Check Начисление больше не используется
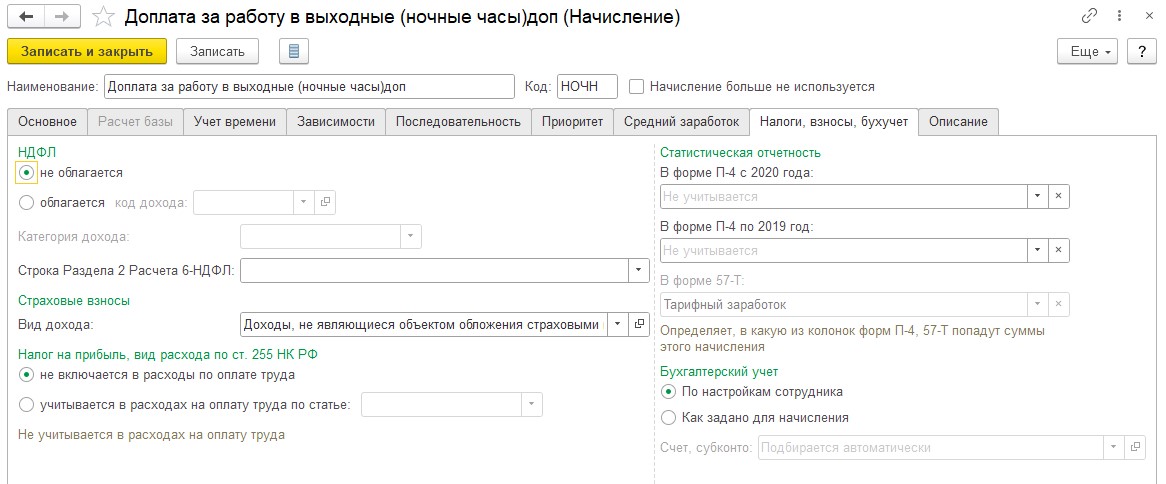This screenshot has width=1166, height=484. (x=636, y=87)
